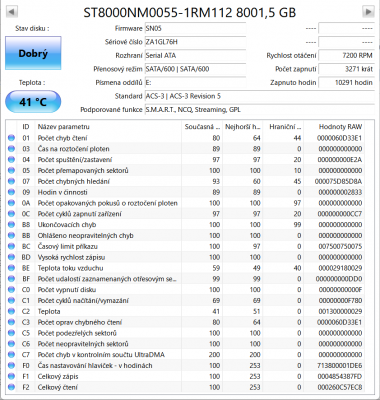Image resolution: width=380 pixels, height=400 pixels.
Task: Select the Teplota toku vzduchu row
Action: click(185, 268)
